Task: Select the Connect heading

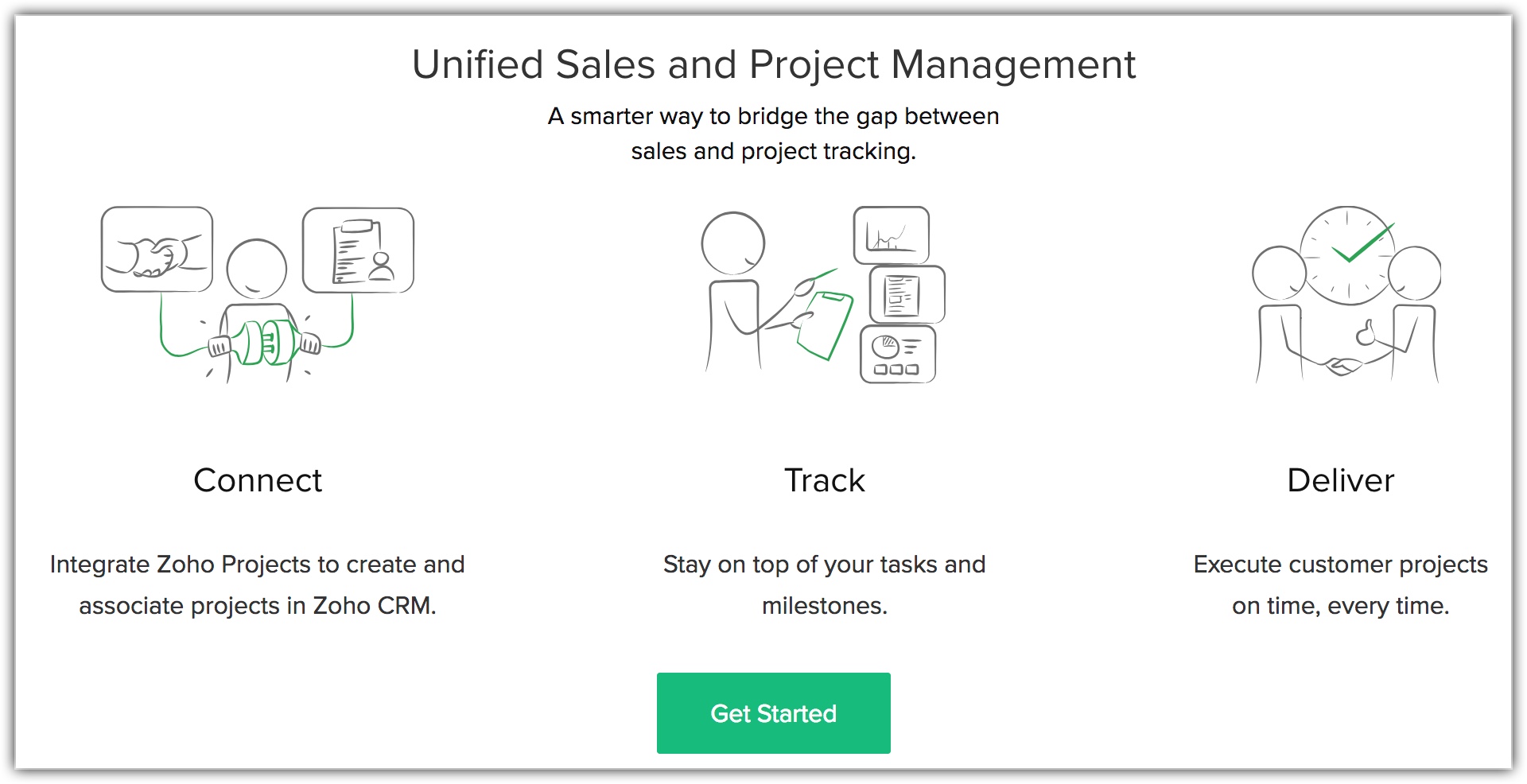Action: tap(258, 480)
